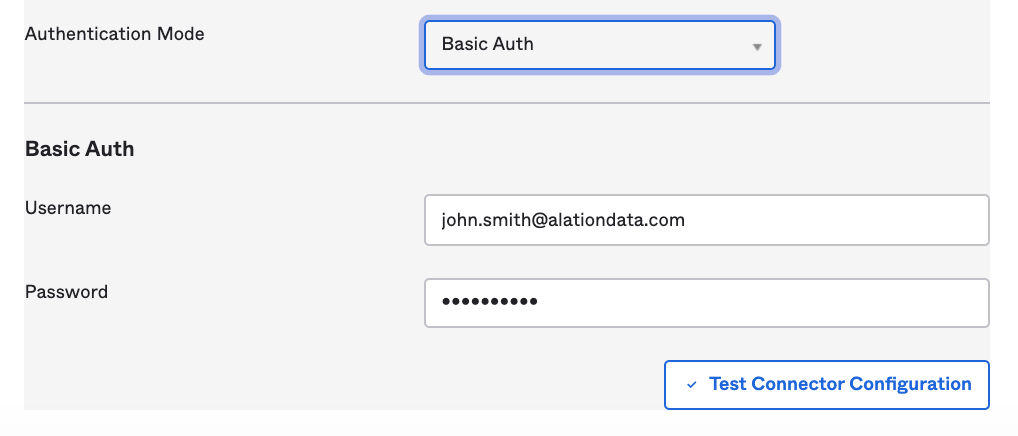The width and height of the screenshot is (1018, 436).
Task: Click the 'Password' field label
Action: 66,292
